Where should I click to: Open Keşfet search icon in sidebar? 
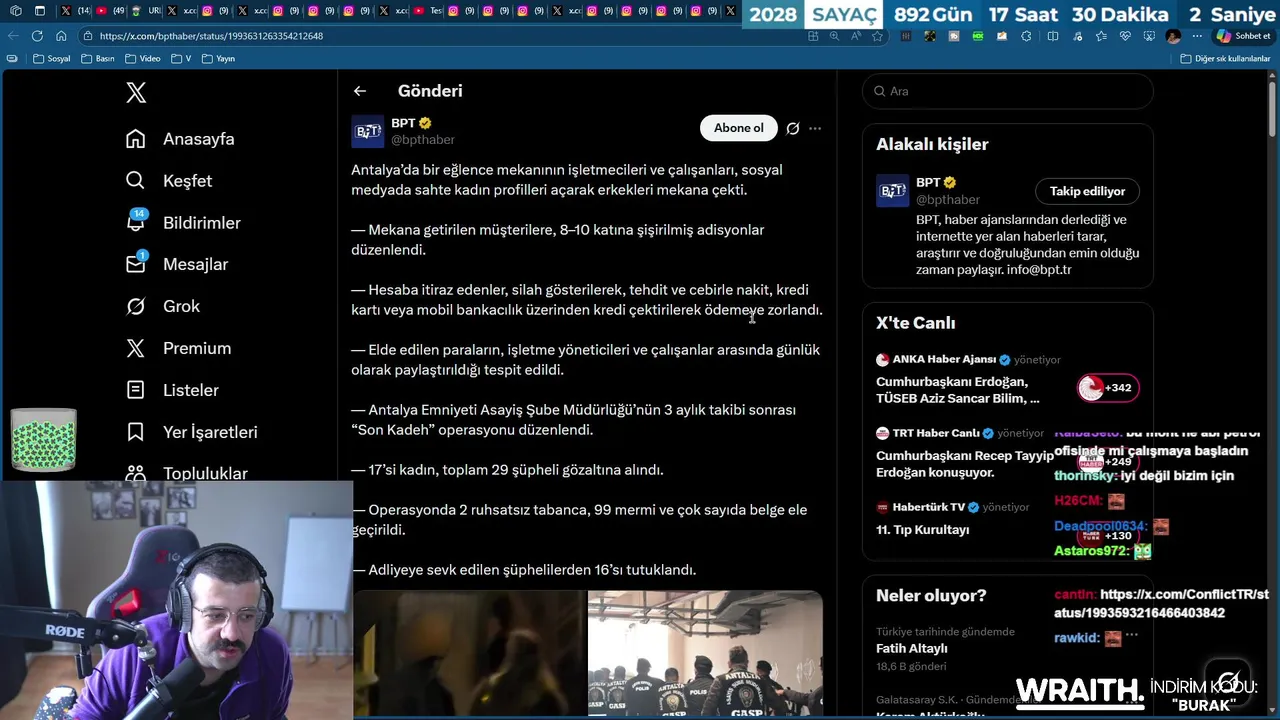(x=136, y=181)
